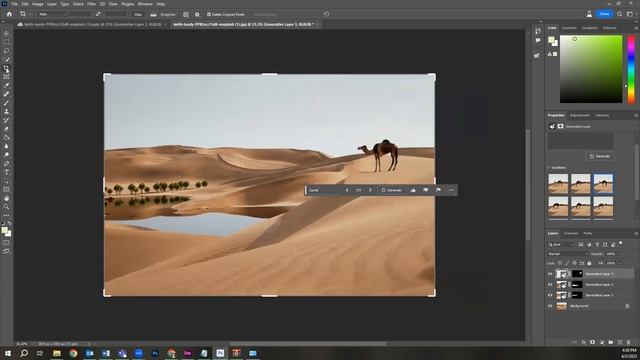Select the Rectangular Marquee tool
640x360 pixels.
6,42
